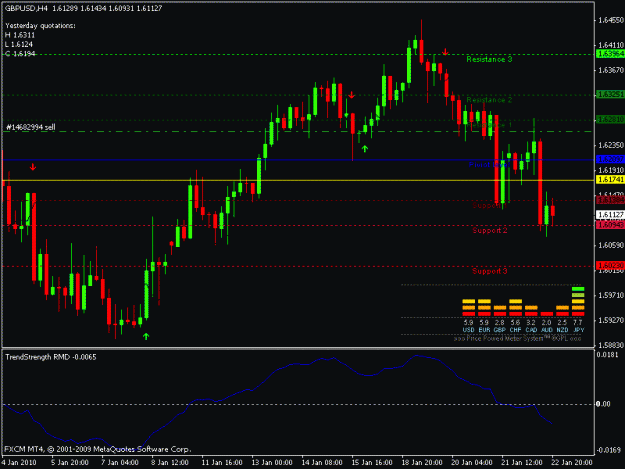
Task: Click the 1.59710 price axis value
Action: 611,295
